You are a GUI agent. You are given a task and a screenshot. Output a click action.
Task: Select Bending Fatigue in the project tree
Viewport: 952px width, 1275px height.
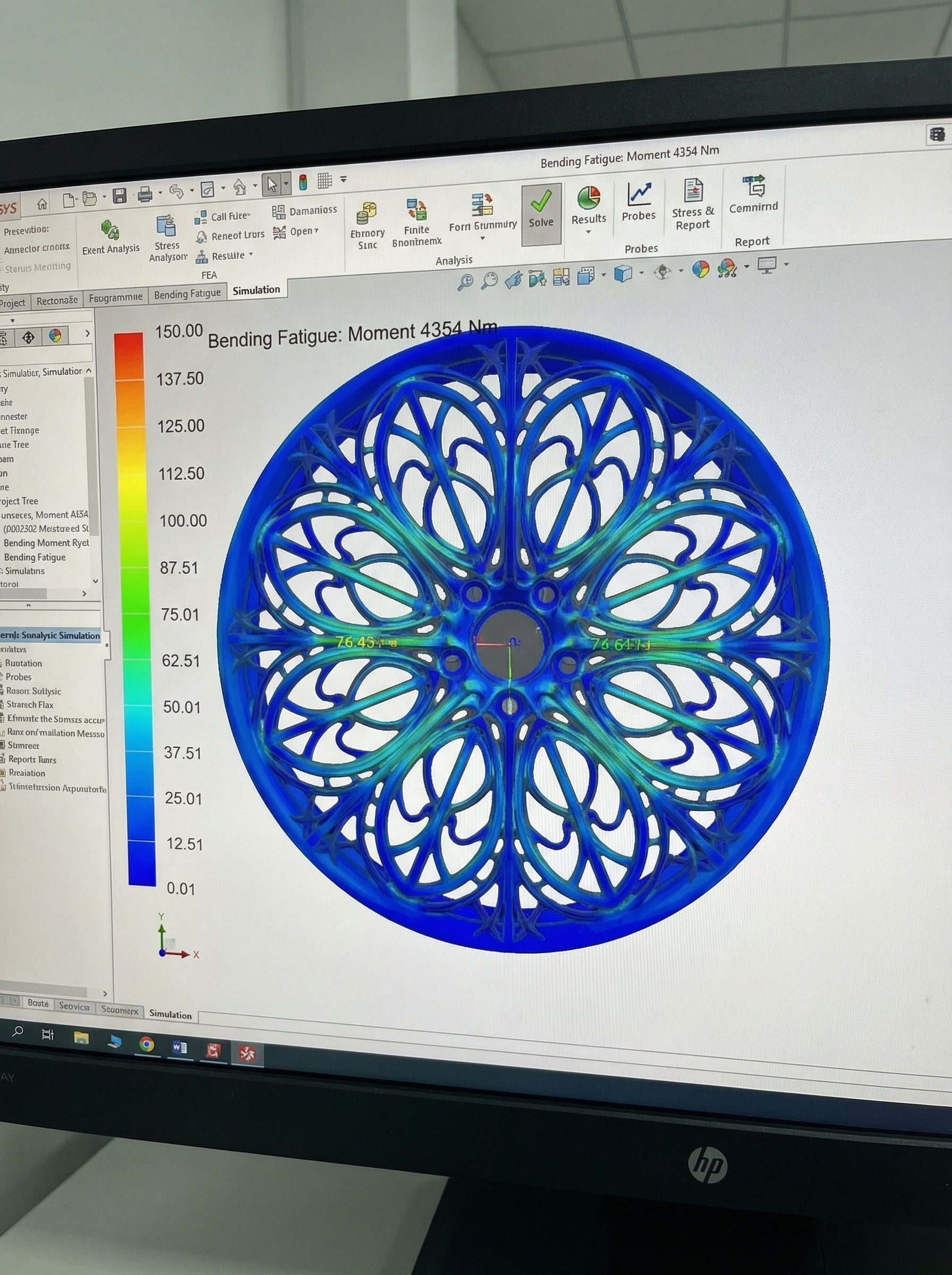[x=35, y=557]
